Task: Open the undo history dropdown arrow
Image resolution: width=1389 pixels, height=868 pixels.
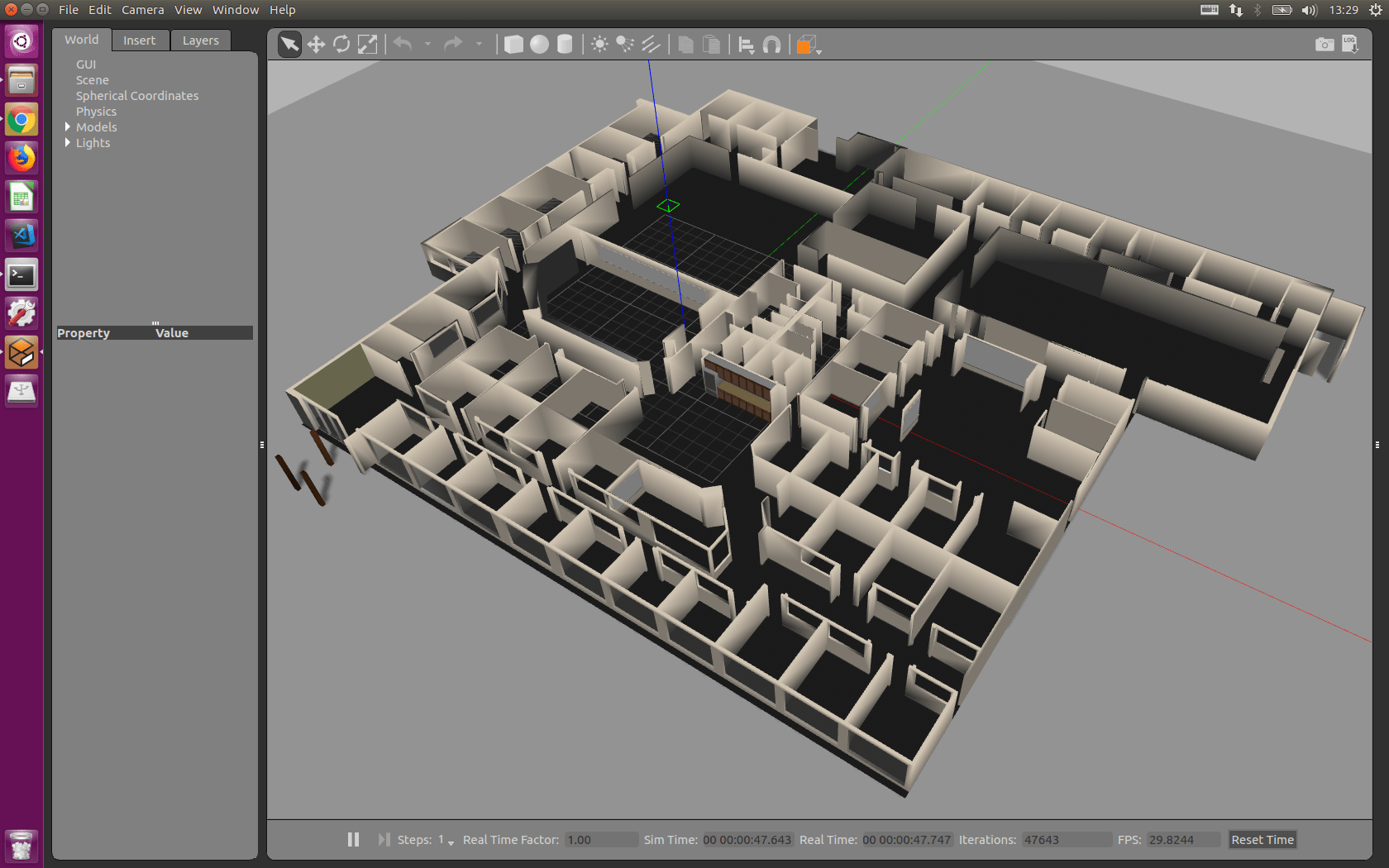Action: point(427,44)
